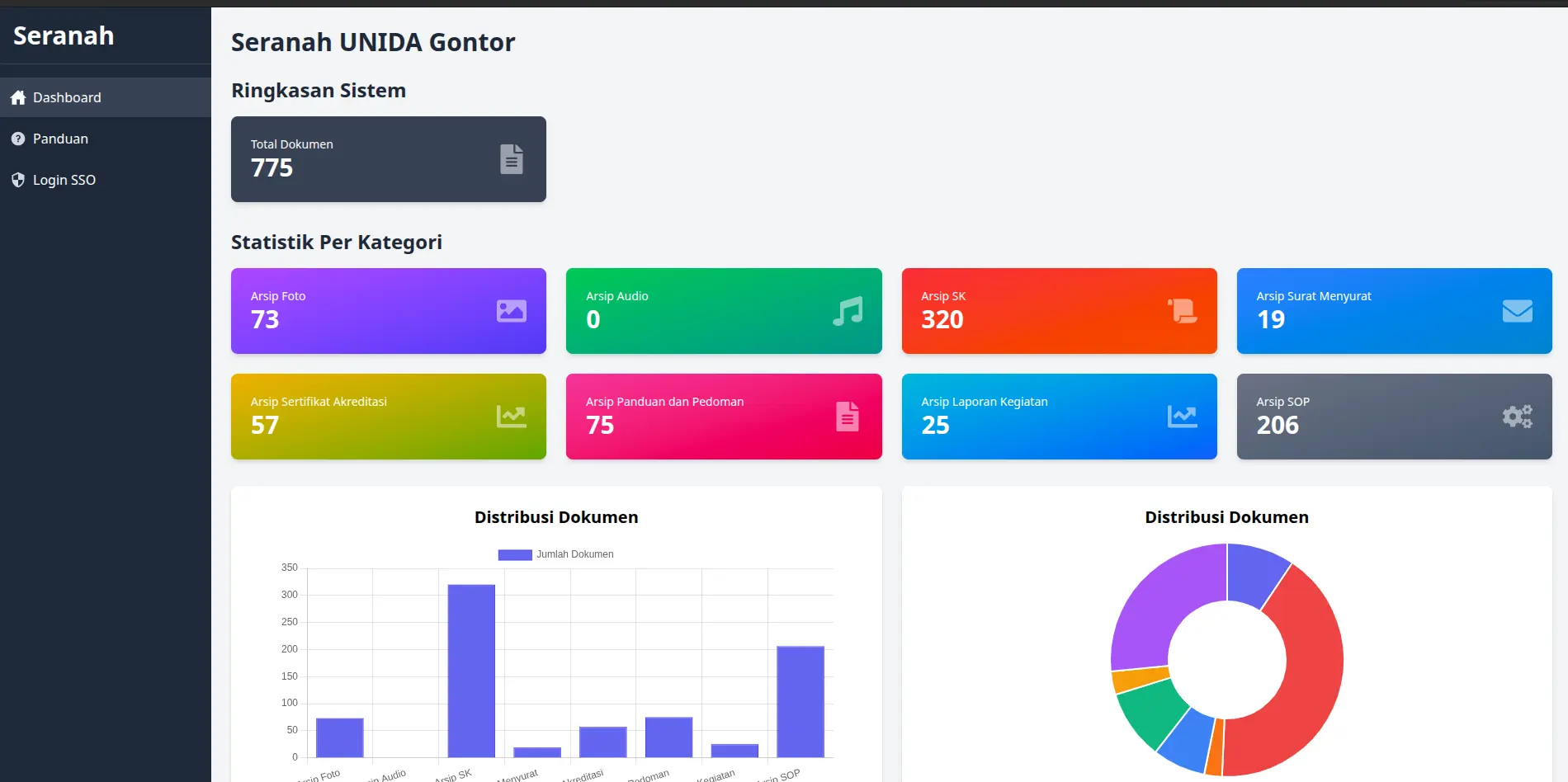
Task: Click the image icon on Arsip Foto card
Action: click(x=511, y=311)
